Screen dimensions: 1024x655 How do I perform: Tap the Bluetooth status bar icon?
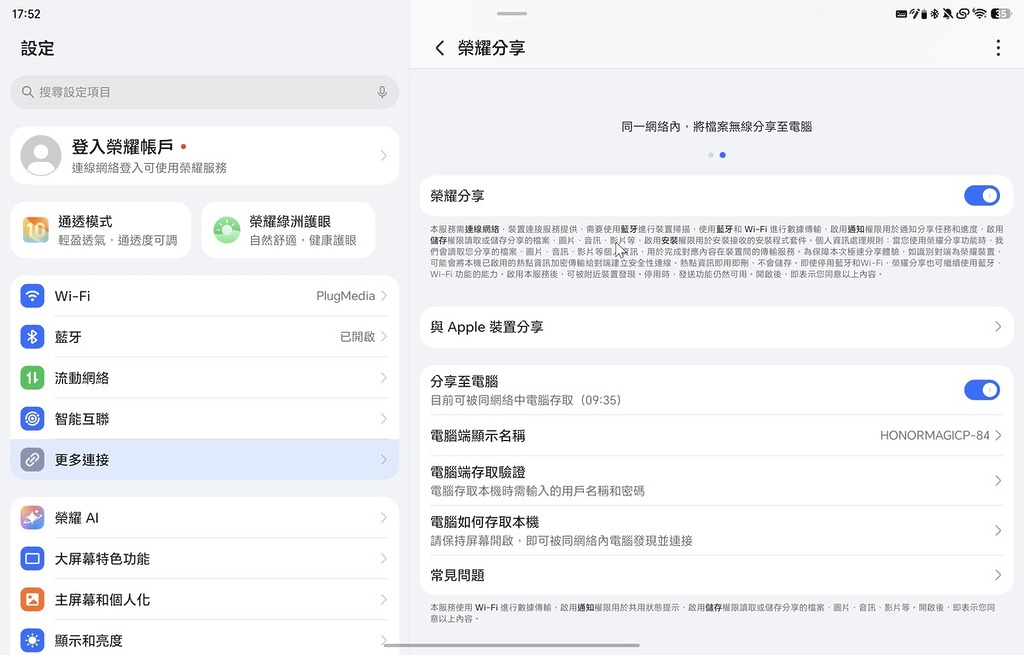(x=935, y=14)
